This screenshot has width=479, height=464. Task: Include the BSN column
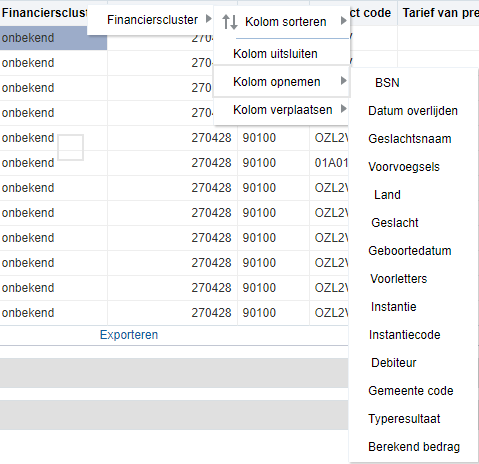(x=387, y=83)
